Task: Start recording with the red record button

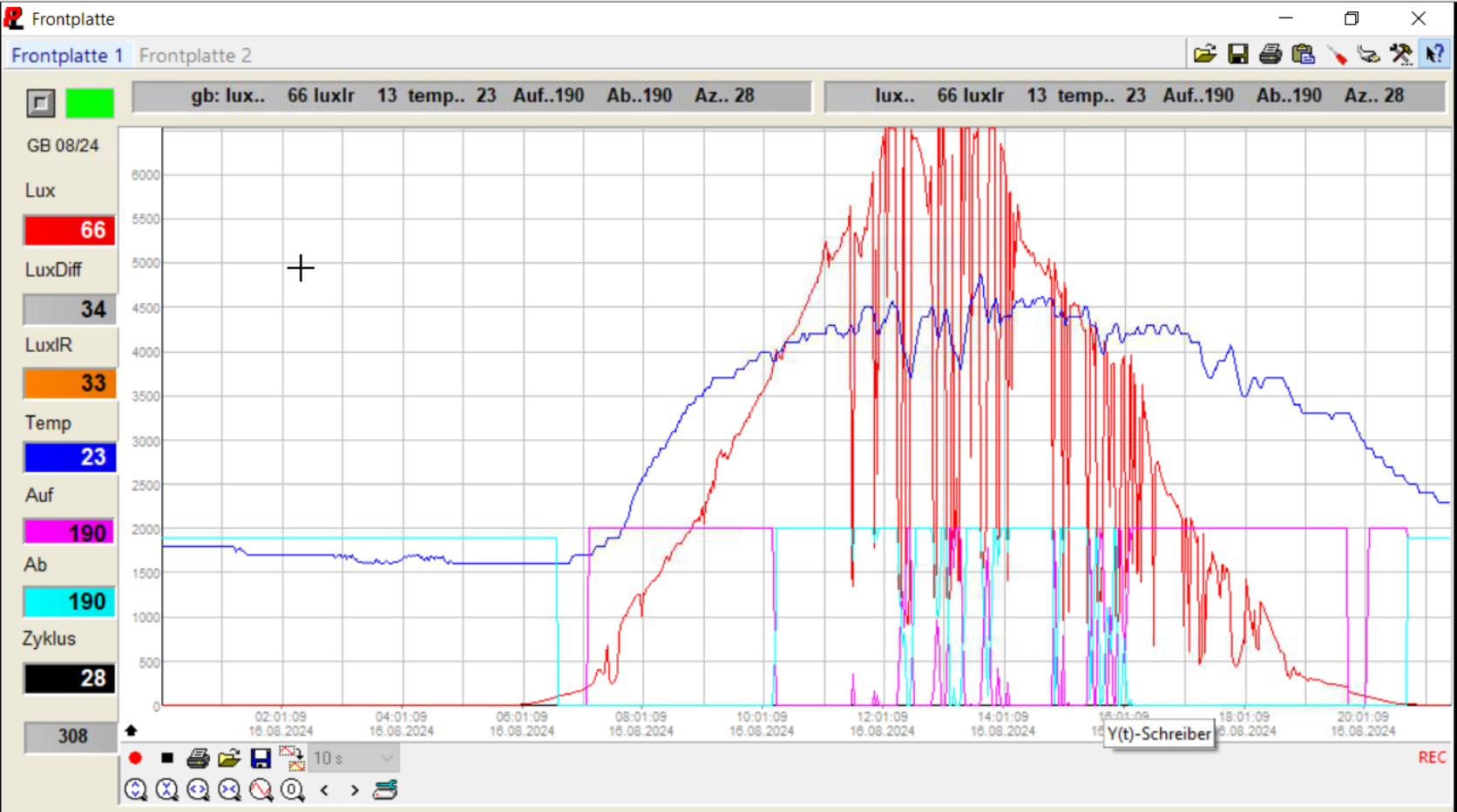Action: tap(135, 758)
